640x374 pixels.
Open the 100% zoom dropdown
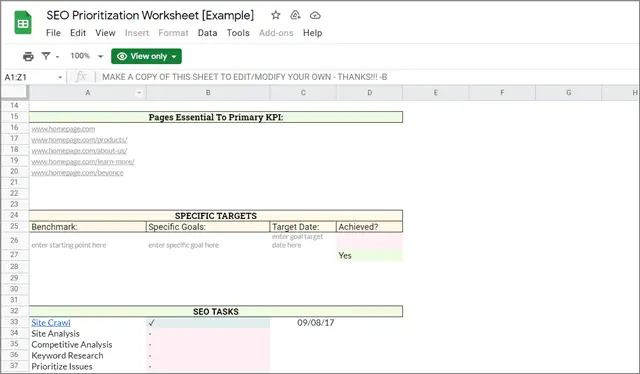[87, 56]
